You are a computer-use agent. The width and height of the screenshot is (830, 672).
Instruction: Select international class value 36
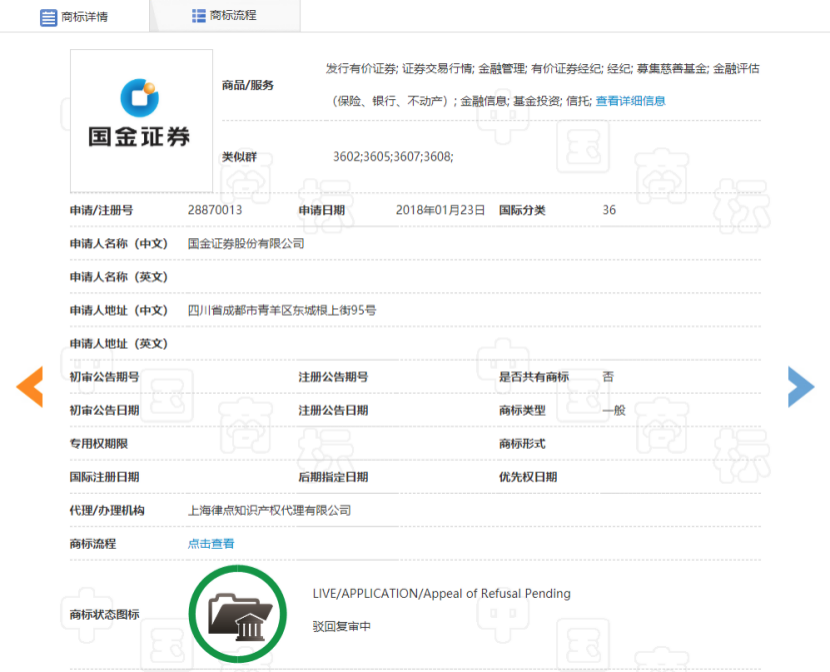(609, 210)
